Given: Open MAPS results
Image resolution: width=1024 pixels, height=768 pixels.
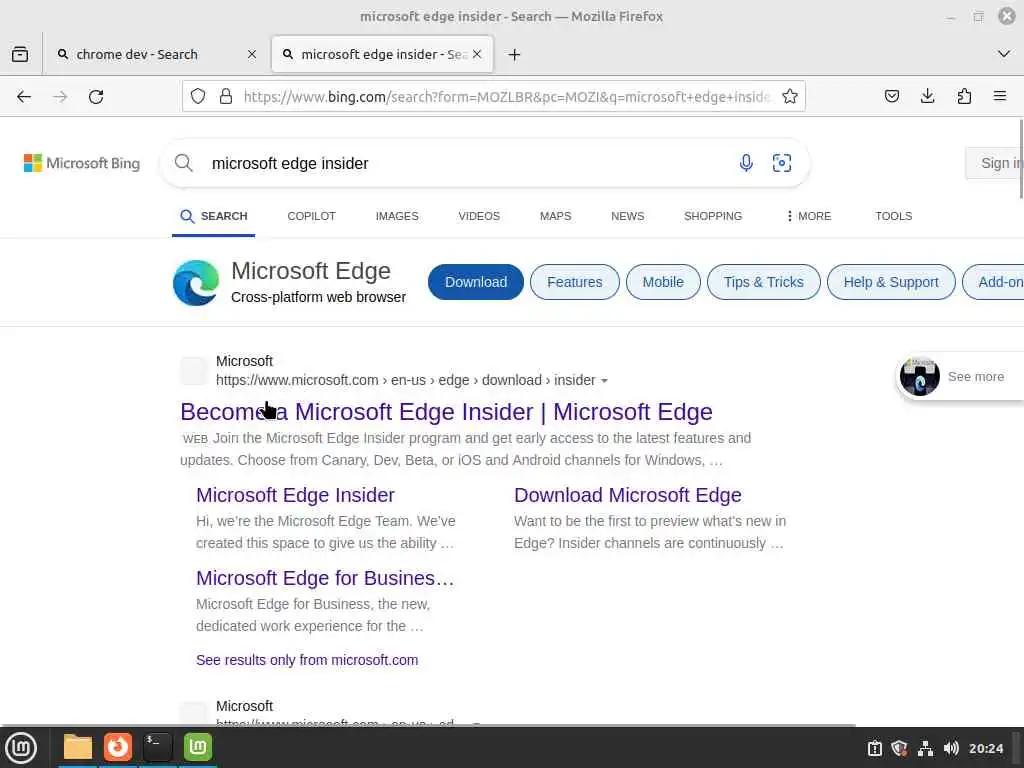Looking at the screenshot, I should (x=555, y=216).
